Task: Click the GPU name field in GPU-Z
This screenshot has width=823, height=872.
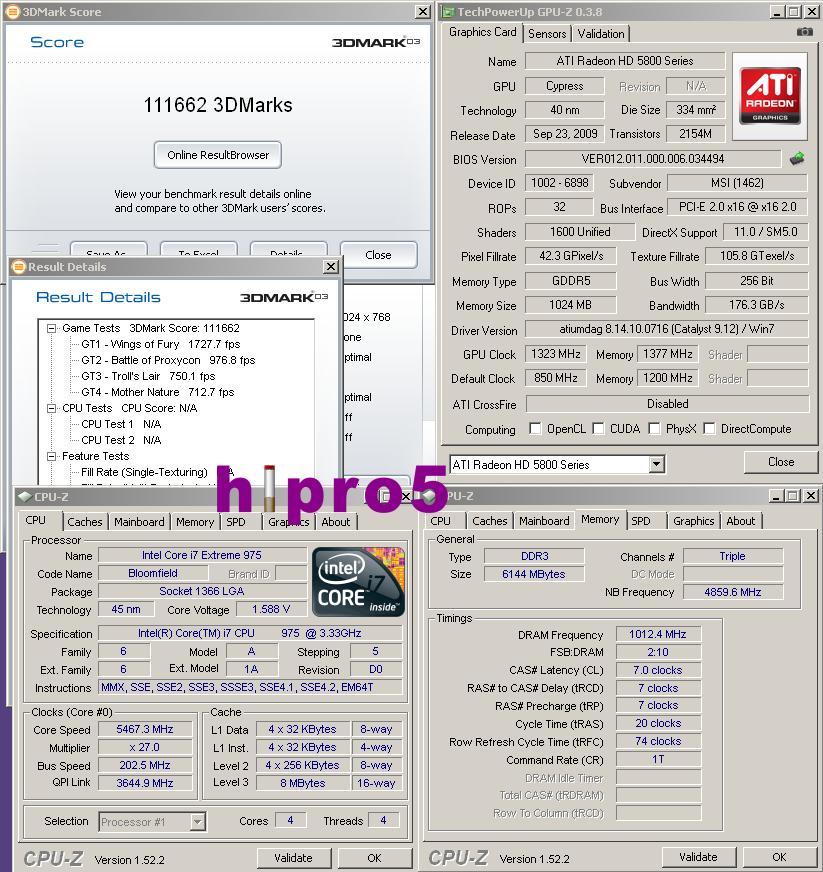Action: (x=624, y=61)
